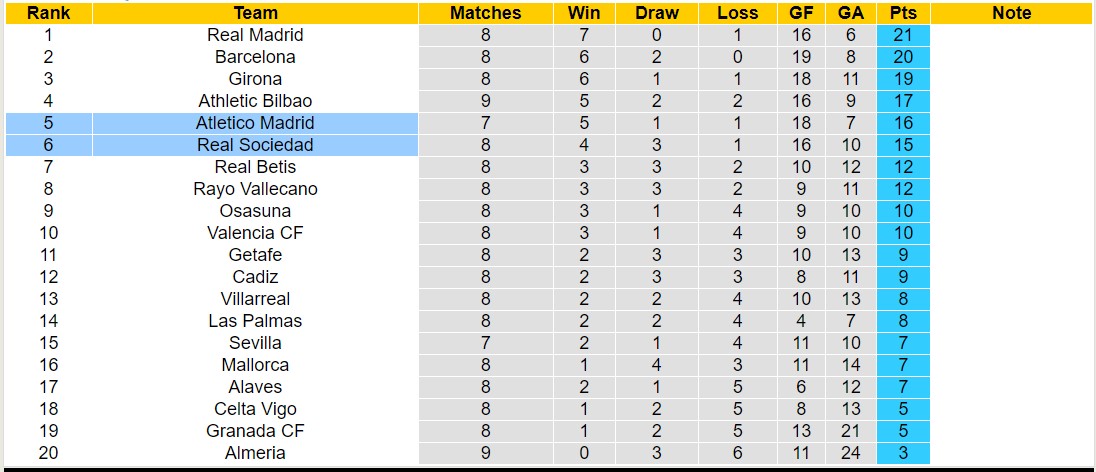Click the Team column header
The width and height of the screenshot is (1096, 472).
coord(255,13)
